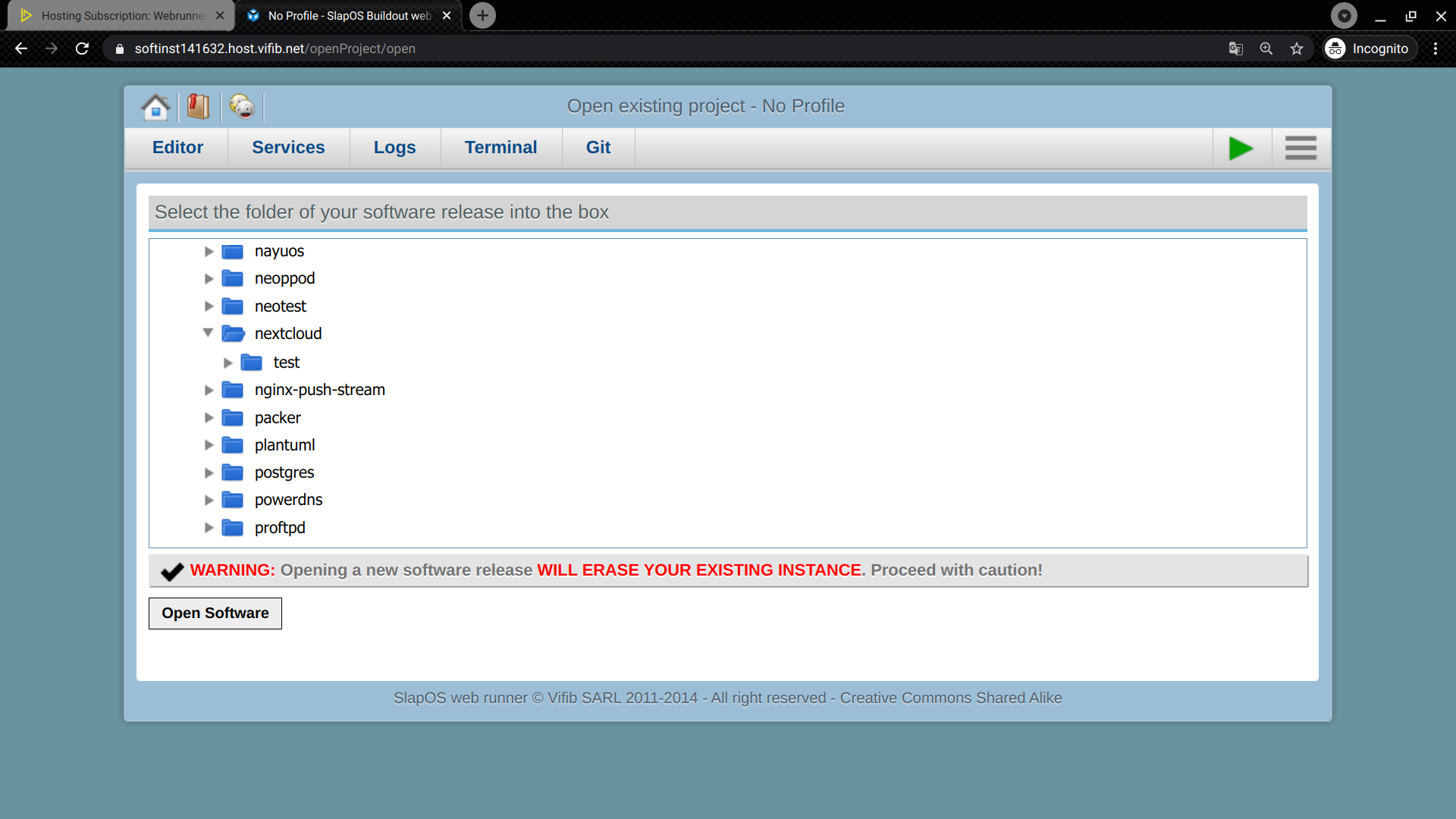Expand the proftpd folder
This screenshot has height=819, width=1456.
click(209, 528)
